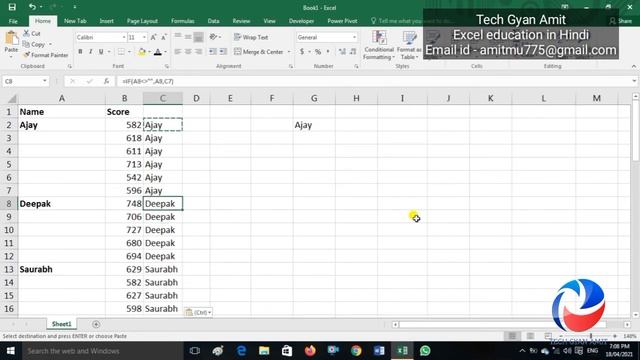Viewport: 640px width, 360px height.
Task: Add a new sheet with plus icon
Action: pos(96,324)
